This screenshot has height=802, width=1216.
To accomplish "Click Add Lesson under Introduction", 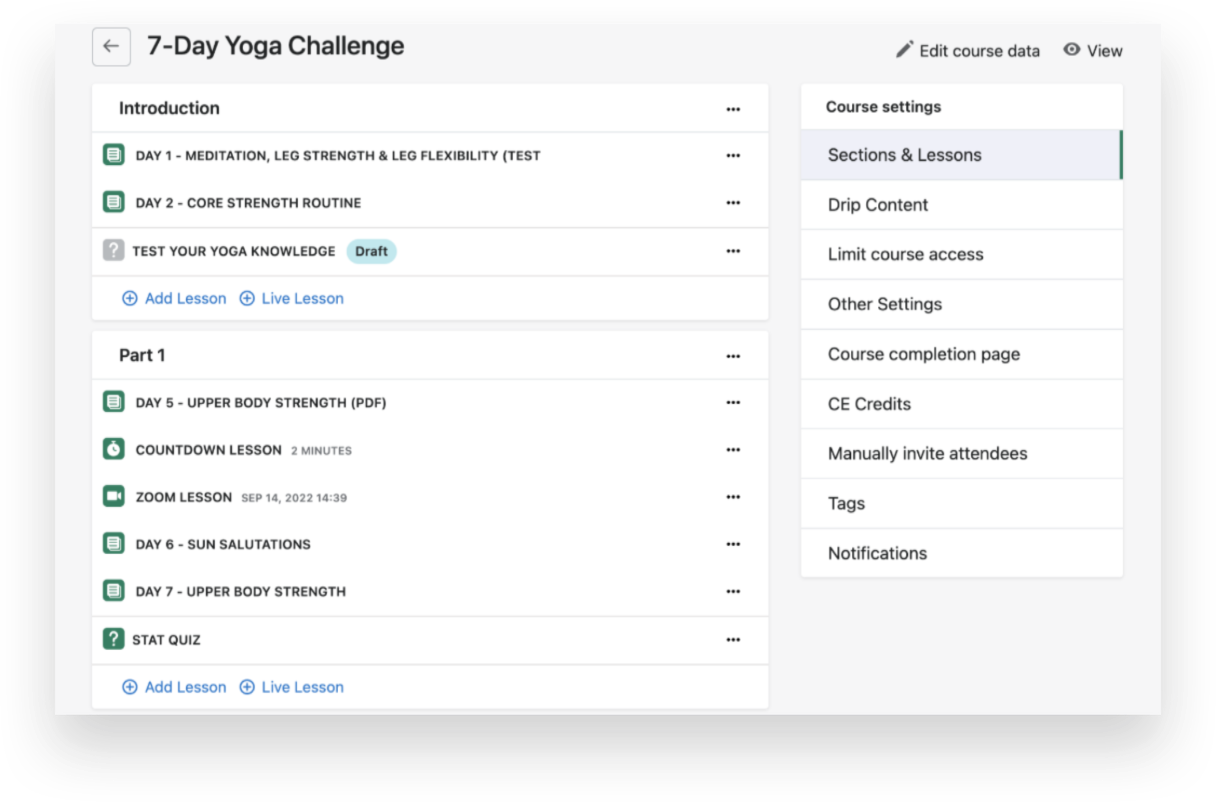I will tap(174, 298).
